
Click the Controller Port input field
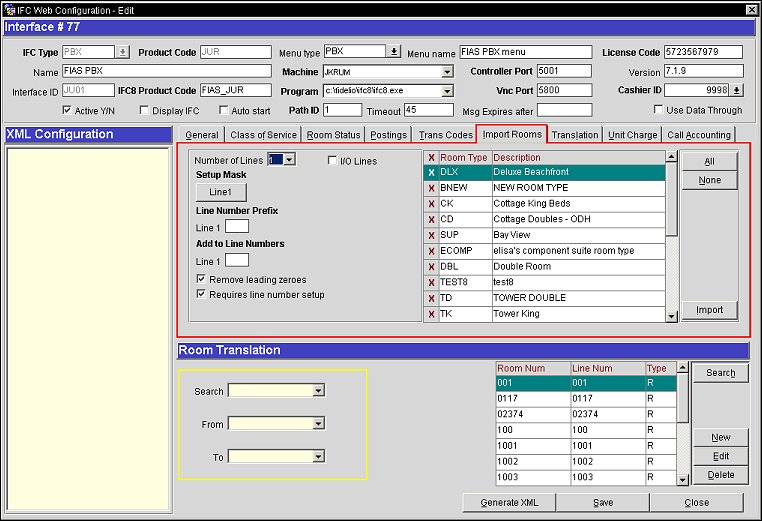(563, 72)
